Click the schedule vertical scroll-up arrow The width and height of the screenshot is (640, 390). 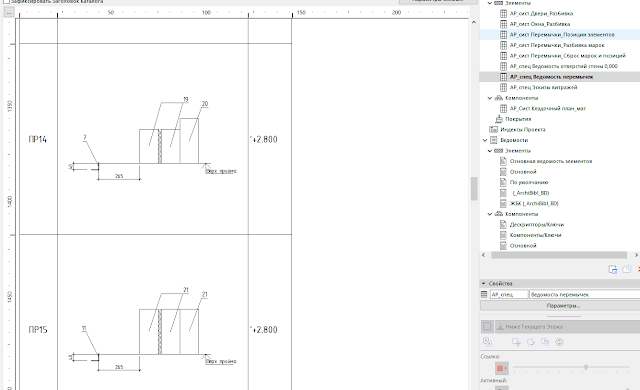coord(474,22)
